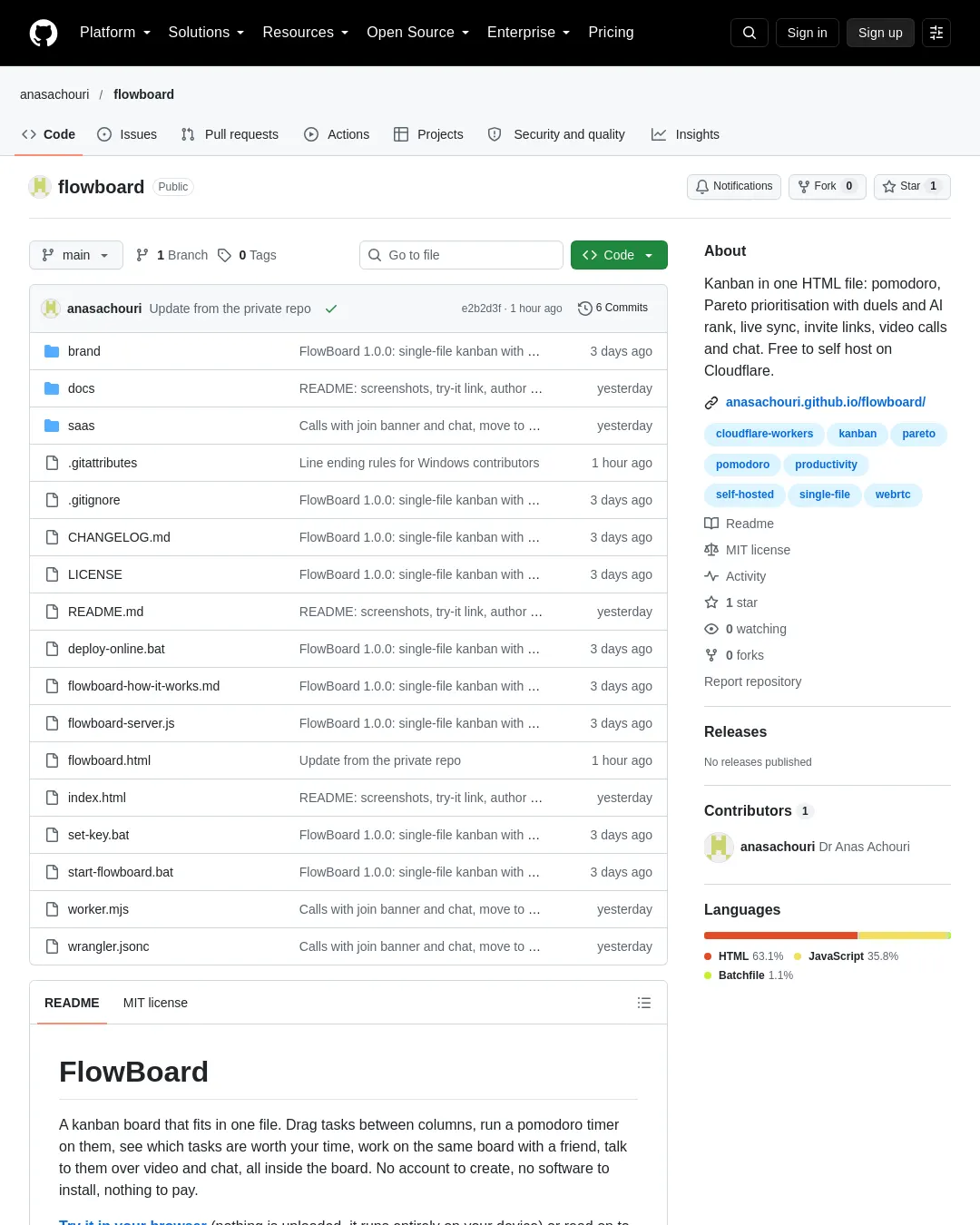View the 0 Tags link
The width and height of the screenshot is (980, 1225).
pyautogui.click(x=247, y=255)
